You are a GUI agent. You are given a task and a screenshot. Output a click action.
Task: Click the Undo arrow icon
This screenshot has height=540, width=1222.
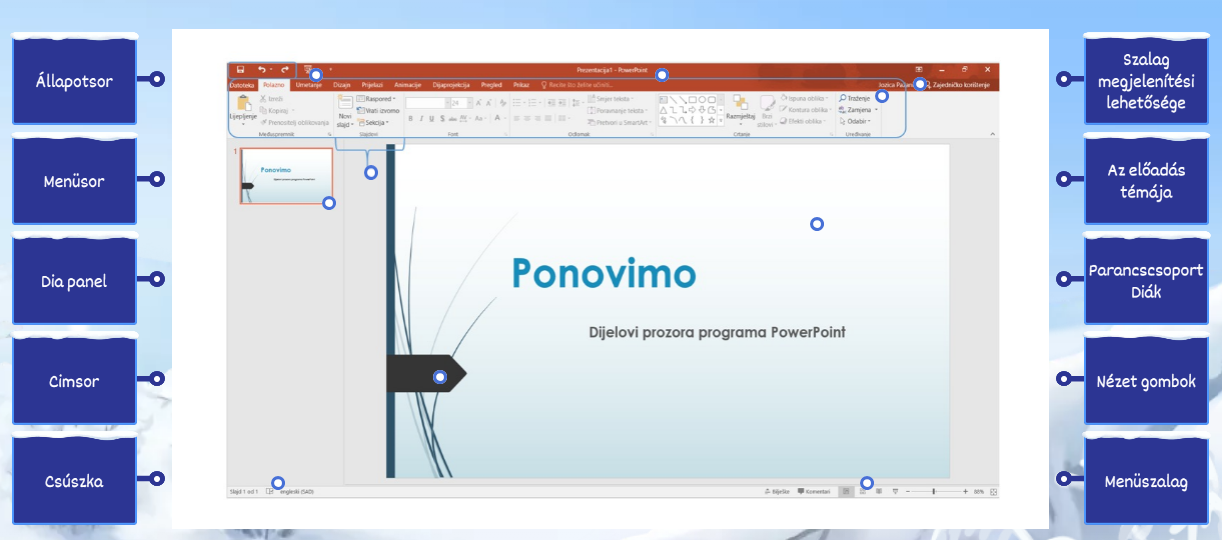[262, 70]
